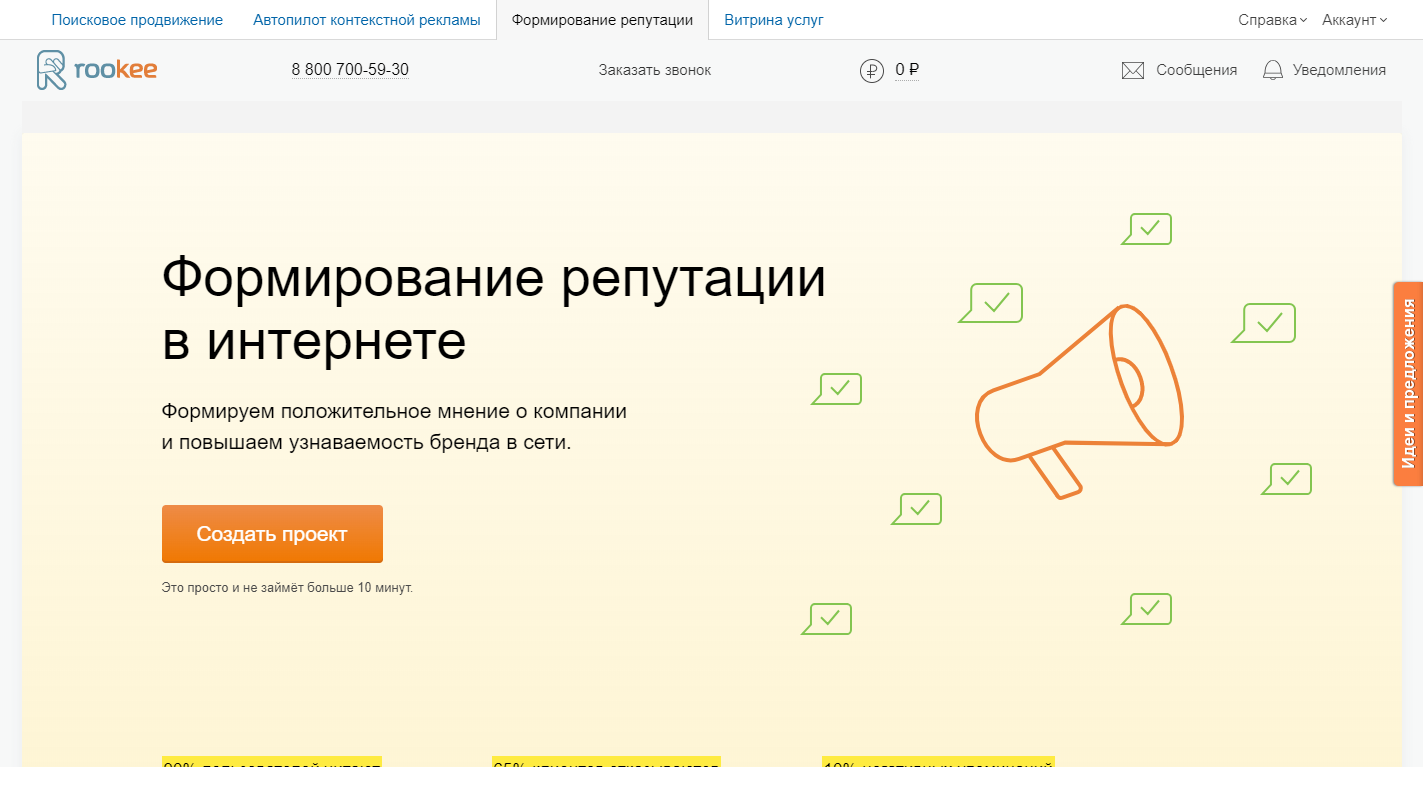Expand the Аккаунт dropdown
The height and width of the screenshot is (806, 1423).
pos(1349,18)
